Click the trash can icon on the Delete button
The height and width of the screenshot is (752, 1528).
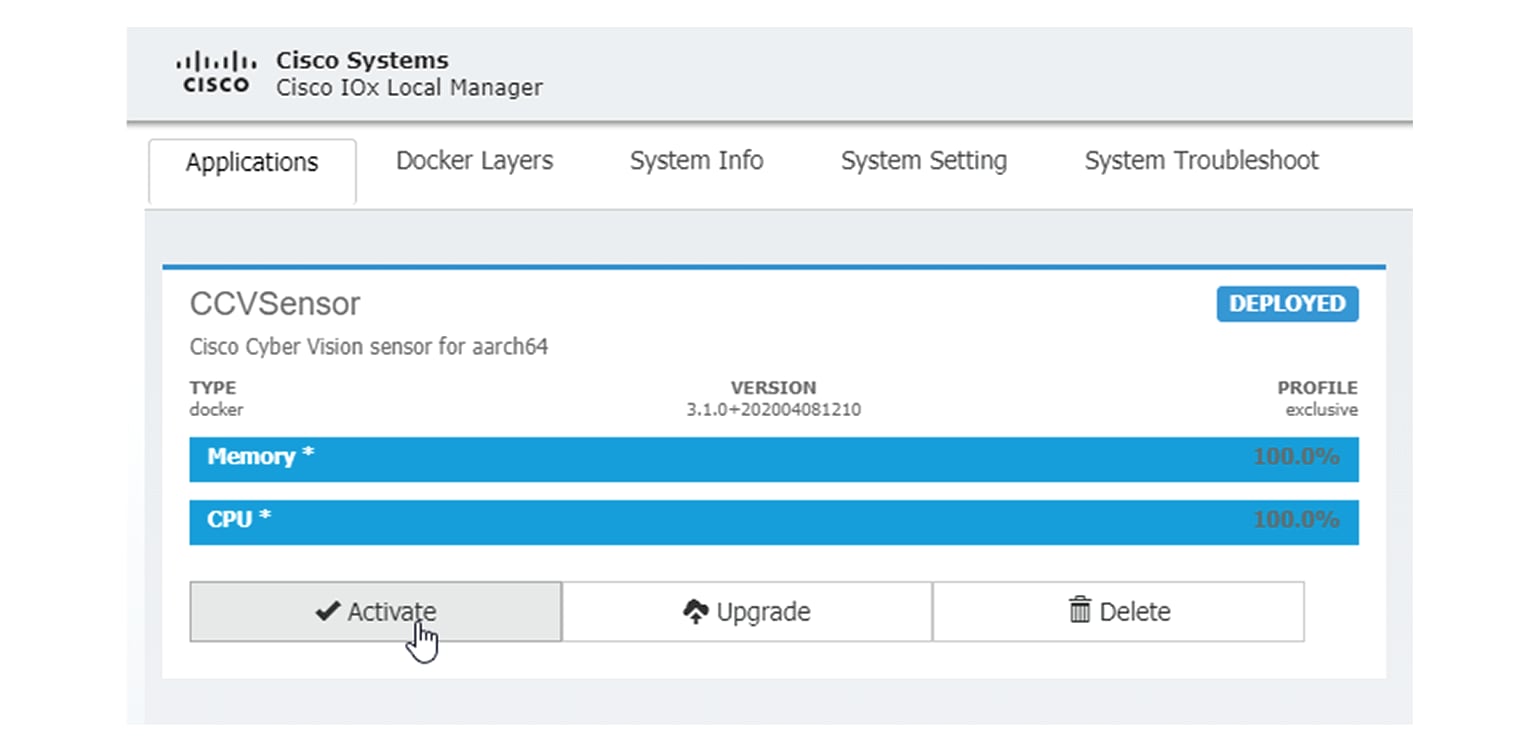point(1080,610)
